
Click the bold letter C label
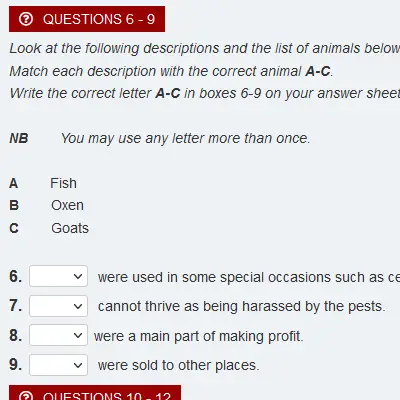coord(14,228)
